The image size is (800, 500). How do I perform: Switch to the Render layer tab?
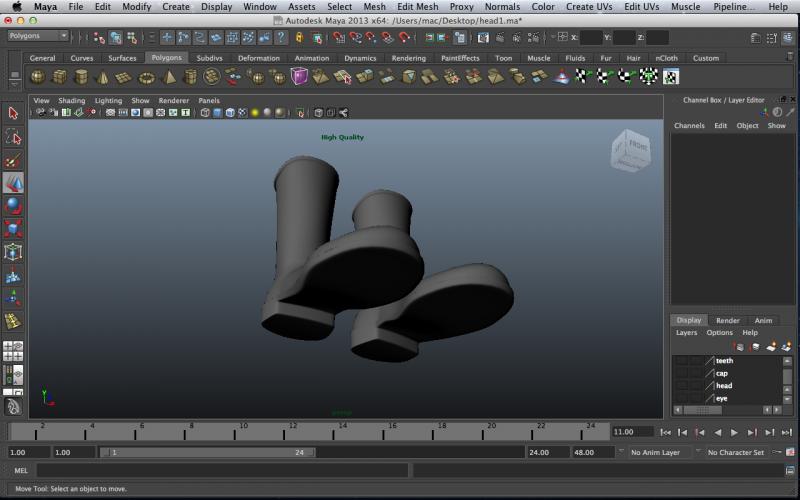727,320
